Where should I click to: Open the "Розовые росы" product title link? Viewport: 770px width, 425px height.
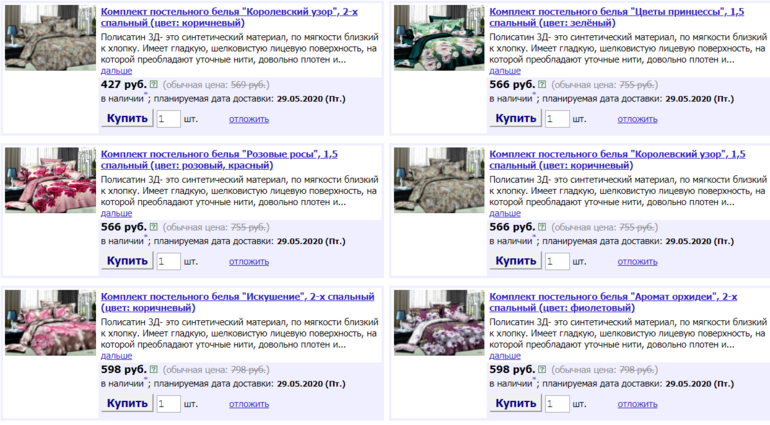[x=219, y=159]
